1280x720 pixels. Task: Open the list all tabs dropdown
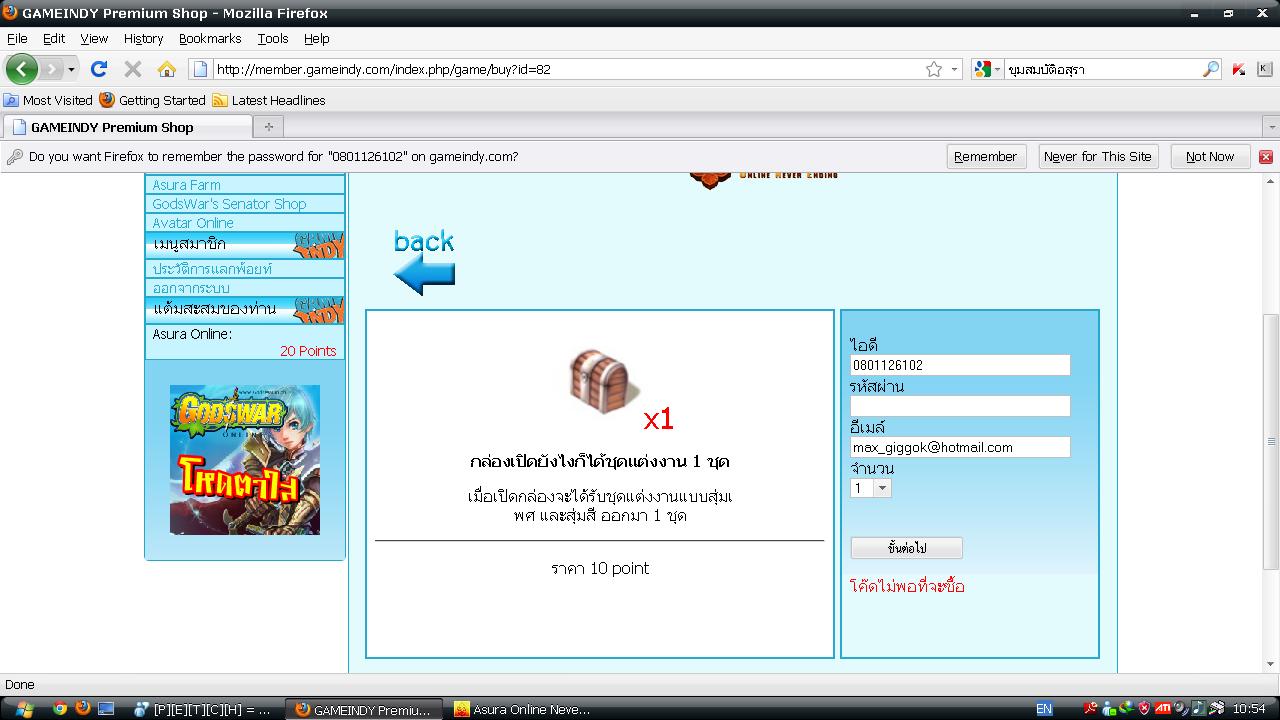1271,128
